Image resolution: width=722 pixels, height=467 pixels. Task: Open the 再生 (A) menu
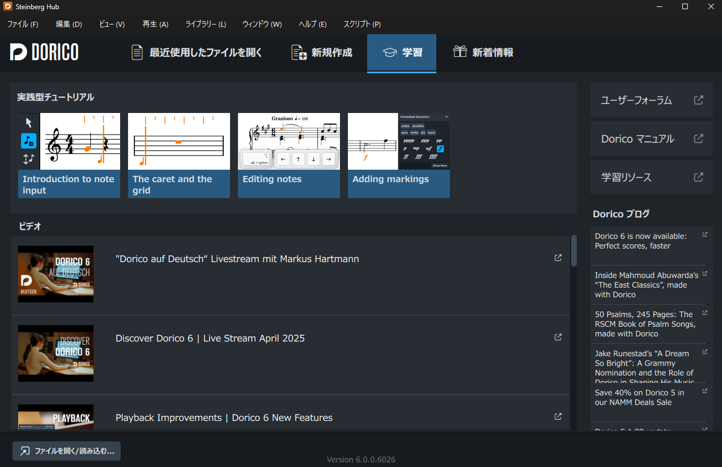(x=155, y=24)
